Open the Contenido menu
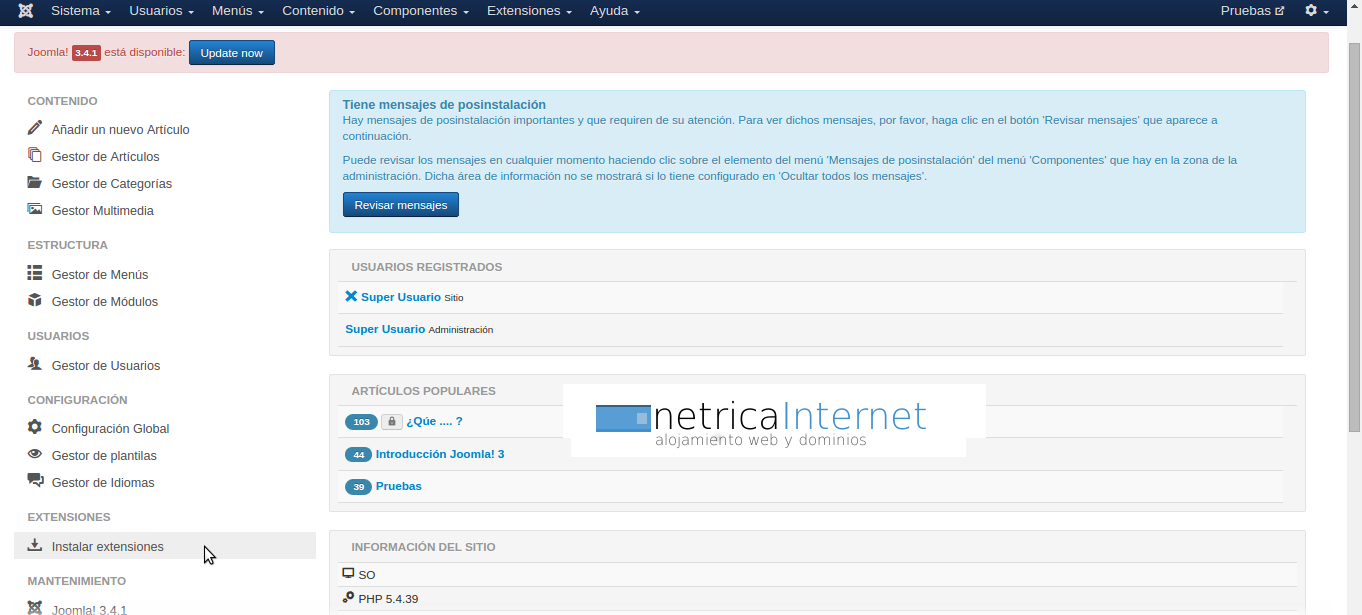The image size is (1362, 615). click(319, 11)
